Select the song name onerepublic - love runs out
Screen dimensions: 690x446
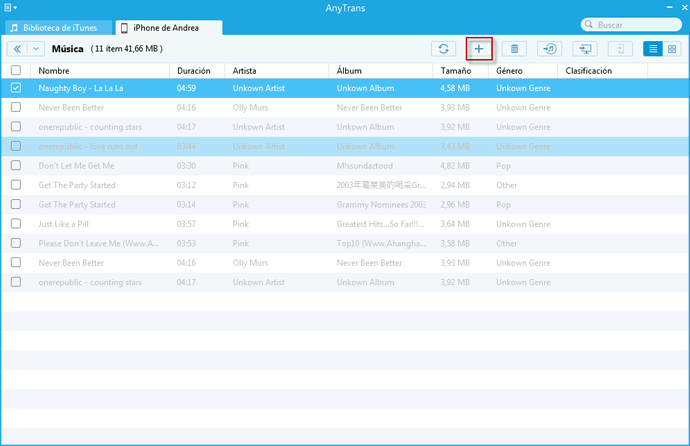tap(88, 146)
